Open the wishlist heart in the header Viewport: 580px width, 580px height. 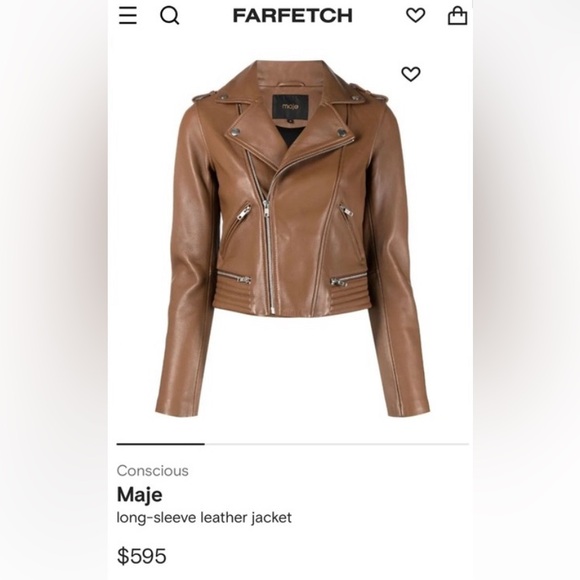pyautogui.click(x=415, y=16)
